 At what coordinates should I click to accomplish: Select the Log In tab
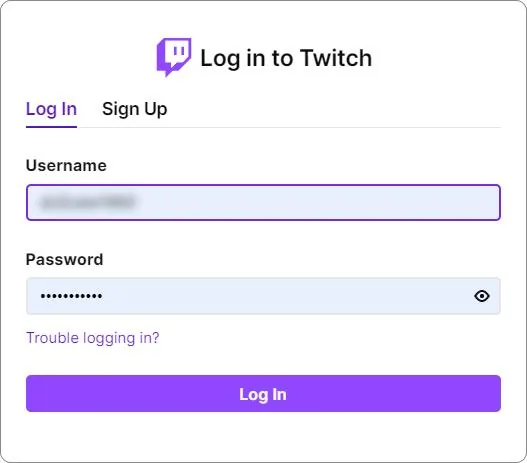click(x=51, y=109)
